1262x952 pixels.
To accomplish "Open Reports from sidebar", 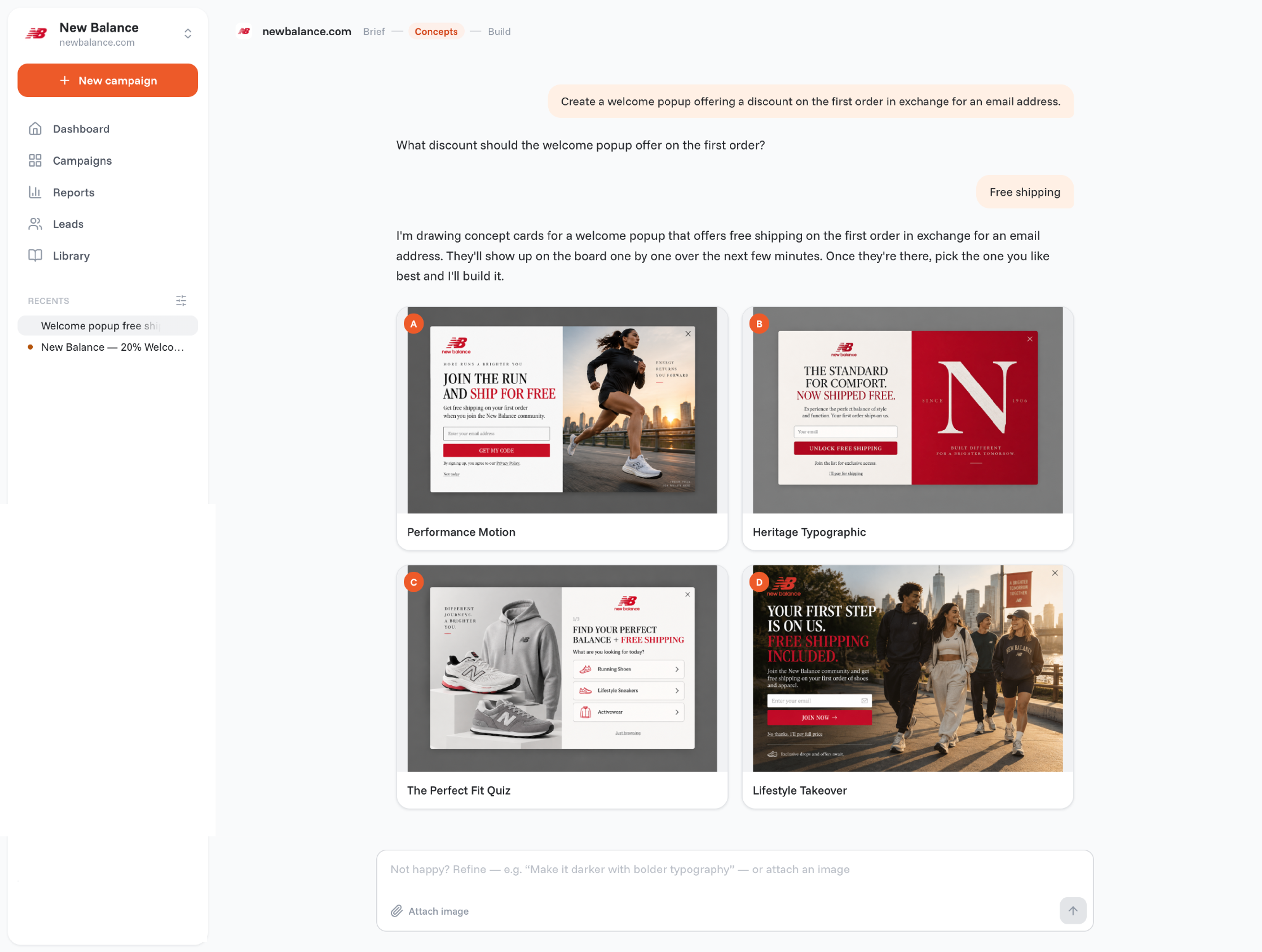I will coord(108,192).
